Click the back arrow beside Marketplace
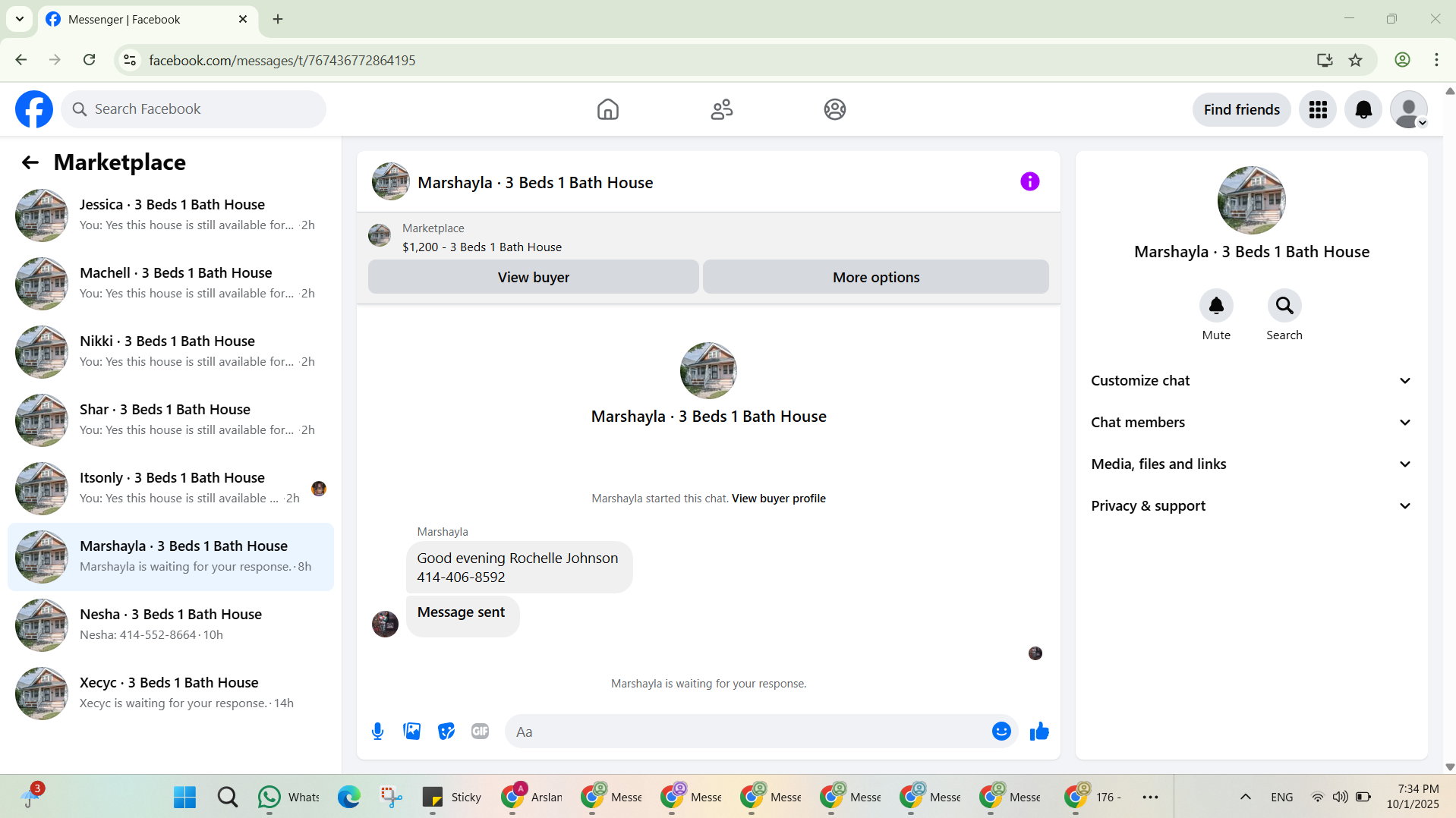The image size is (1456, 818). pyautogui.click(x=30, y=162)
